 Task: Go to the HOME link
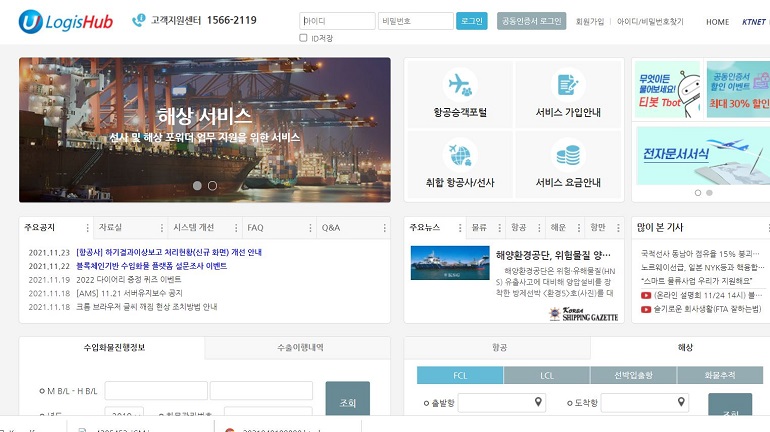[717, 22]
